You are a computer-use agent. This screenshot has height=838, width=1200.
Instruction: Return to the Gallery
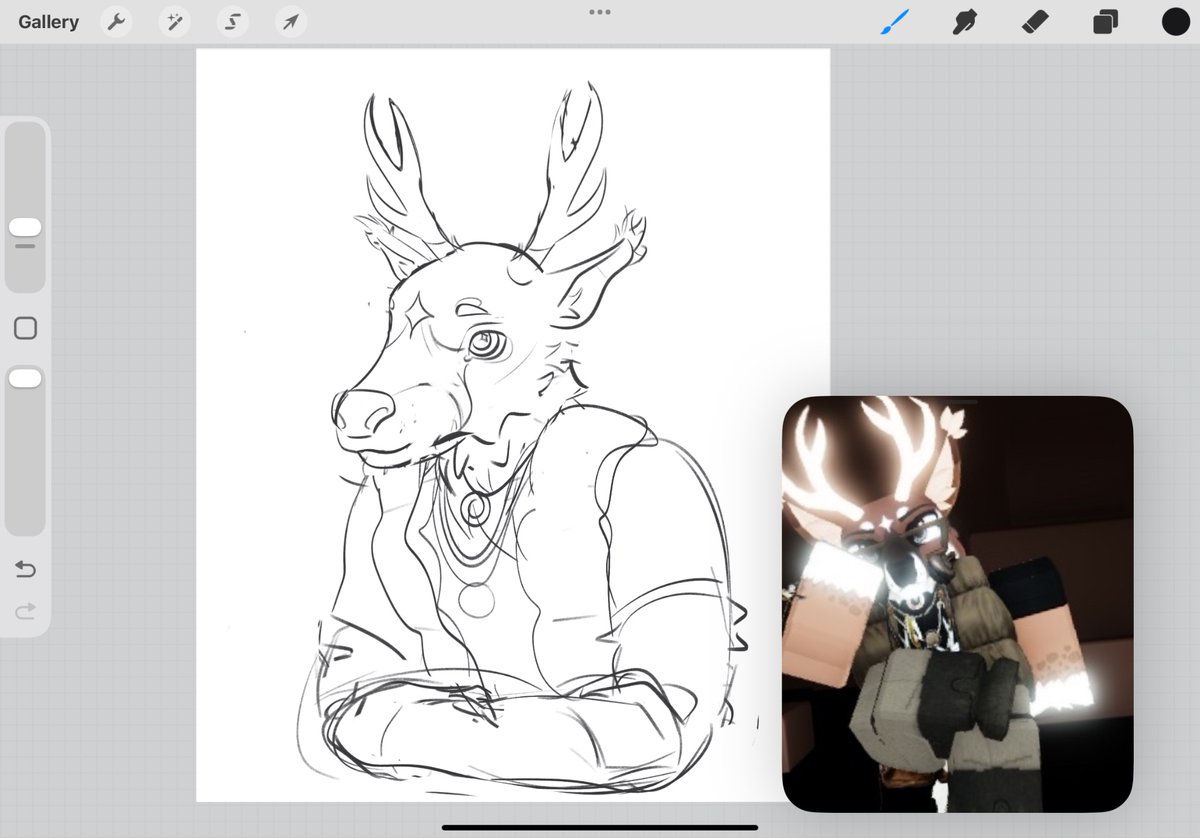(x=47, y=21)
